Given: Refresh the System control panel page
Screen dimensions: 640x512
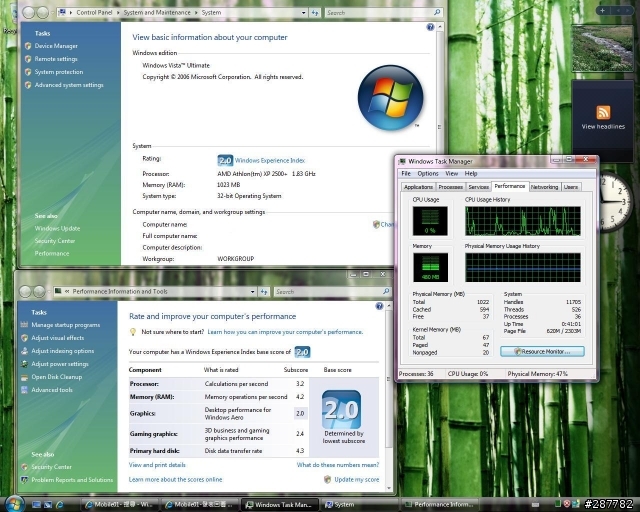Looking at the screenshot, I should click(315, 13).
